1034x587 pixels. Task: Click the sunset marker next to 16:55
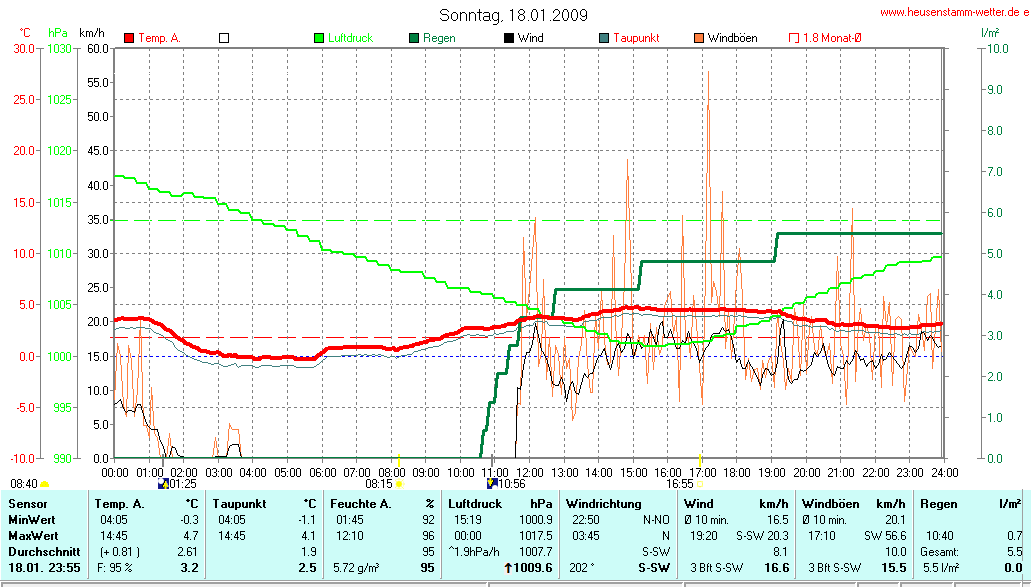click(x=700, y=483)
